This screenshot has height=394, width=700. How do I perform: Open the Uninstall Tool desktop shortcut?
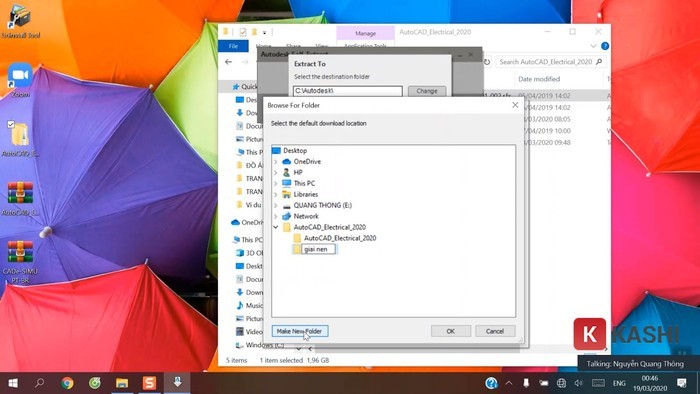click(21, 21)
